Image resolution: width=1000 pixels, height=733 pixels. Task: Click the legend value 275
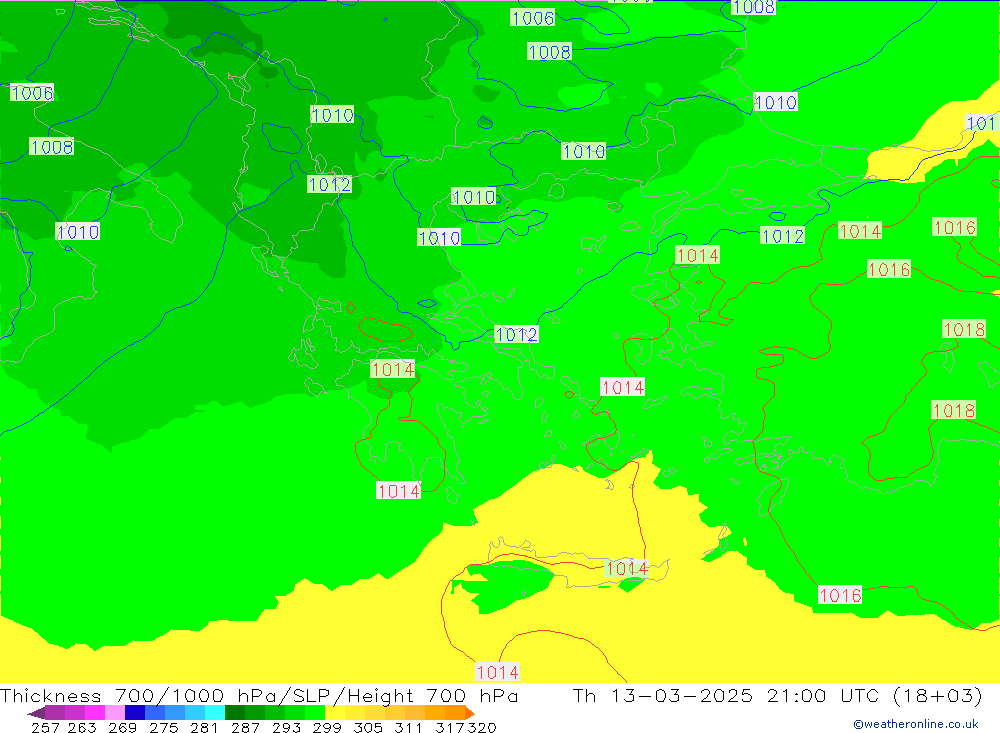164,727
